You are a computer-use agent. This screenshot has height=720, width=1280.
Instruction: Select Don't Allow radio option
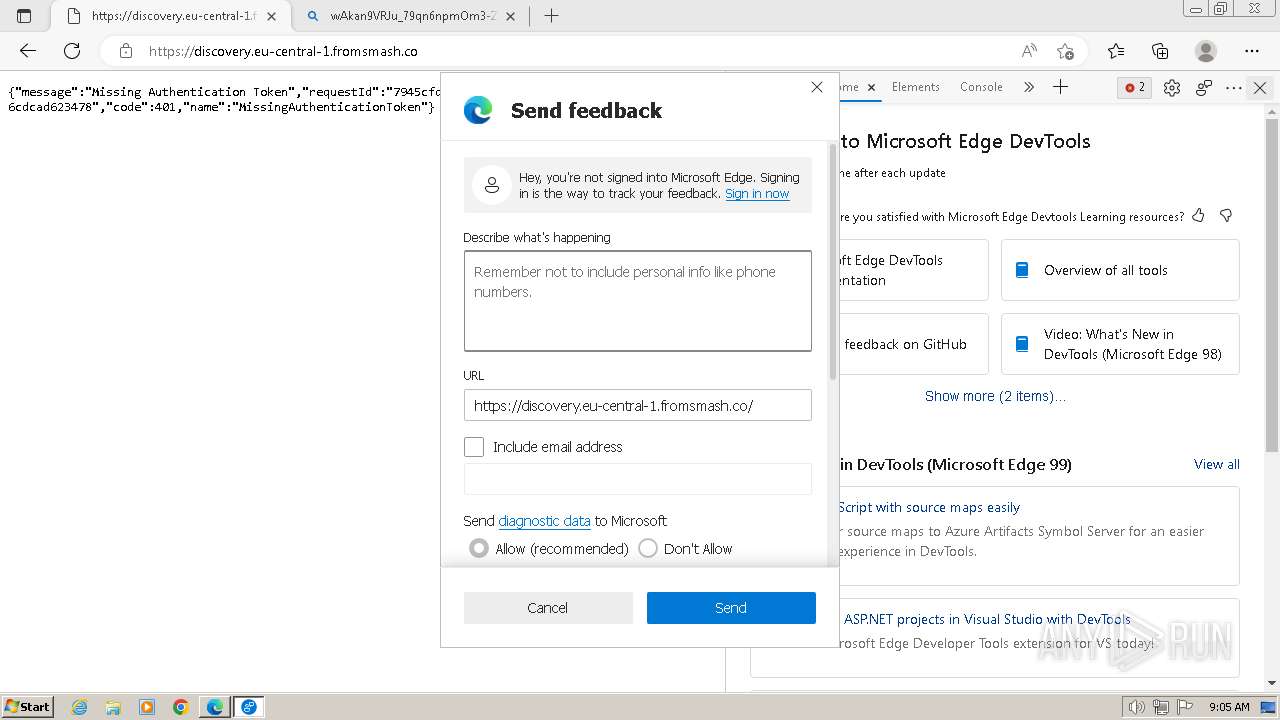(x=648, y=548)
